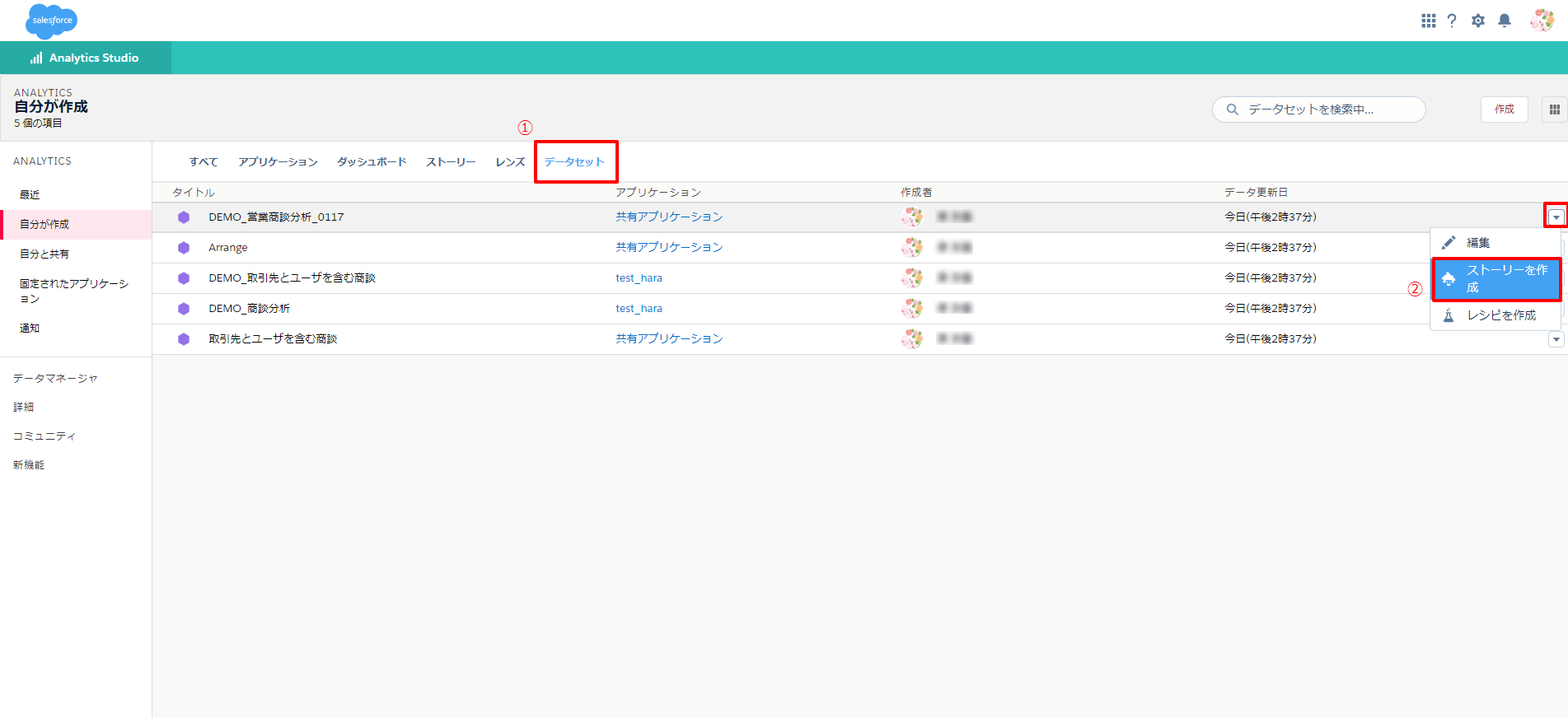Click the Salesforce cloud logo
1568x718 pixels.
click(x=51, y=21)
